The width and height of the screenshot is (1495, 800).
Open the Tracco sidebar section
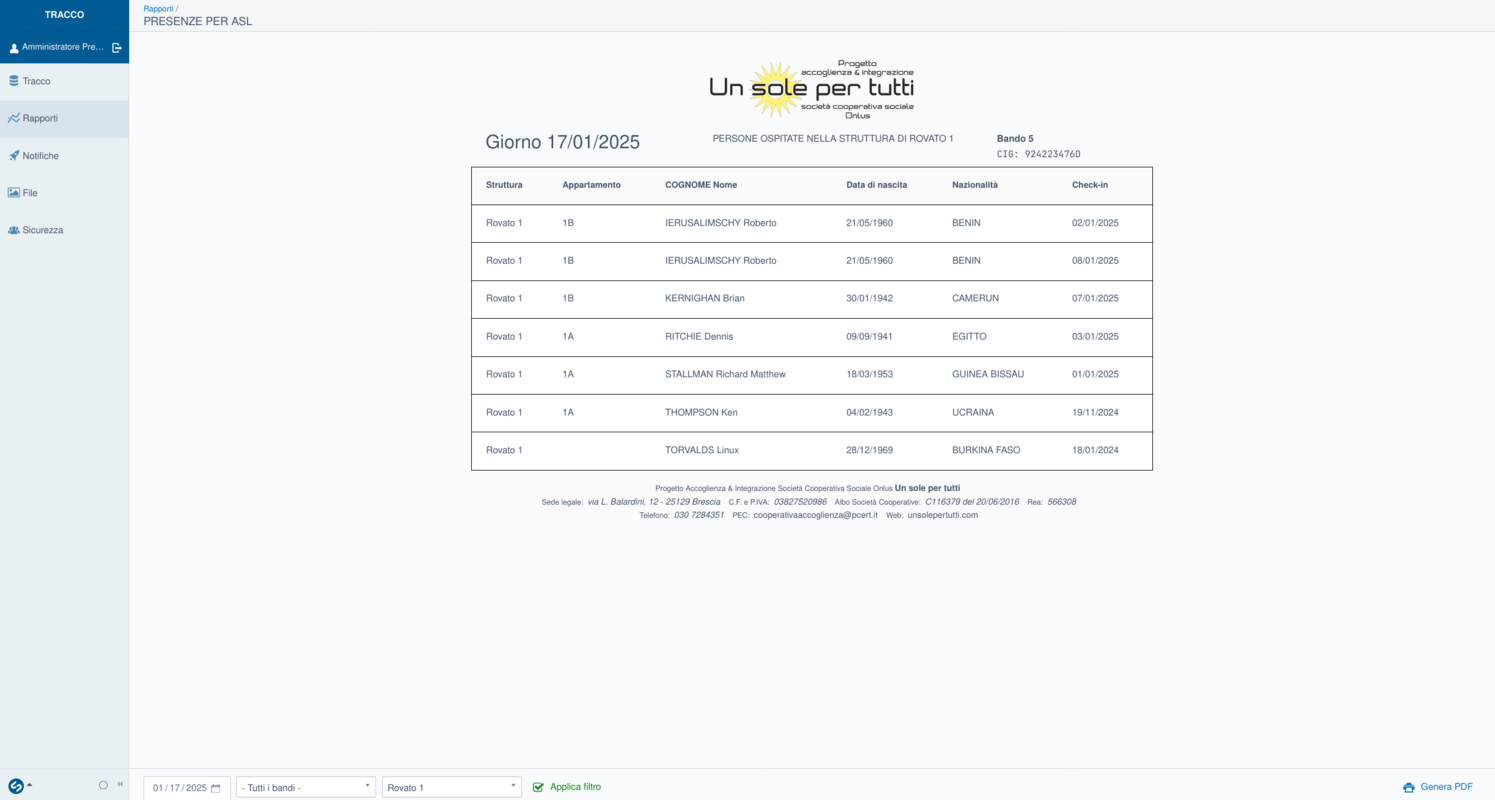click(64, 81)
